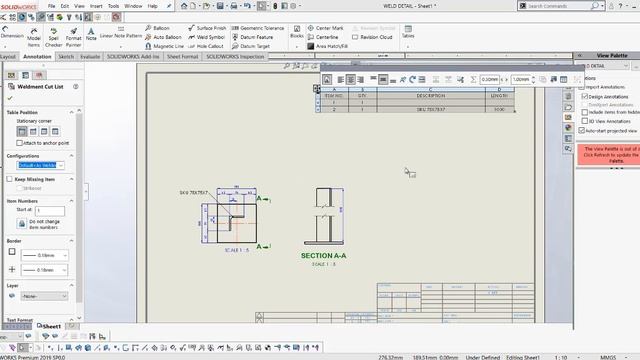Open the box border thickness dropdown
640x360 pixels.
pos(64,256)
